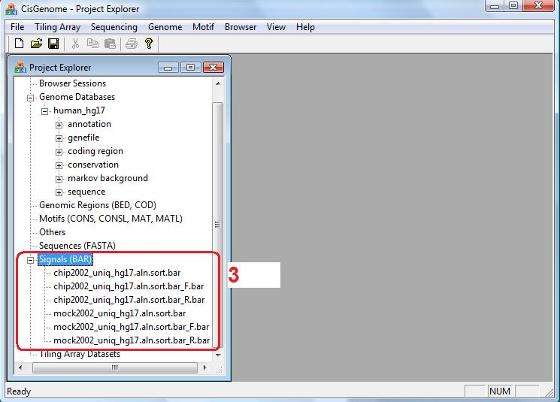Select mock2002_uniq_hg17.aln.sort.bar signal file
The image size is (560, 402).
coord(120,313)
